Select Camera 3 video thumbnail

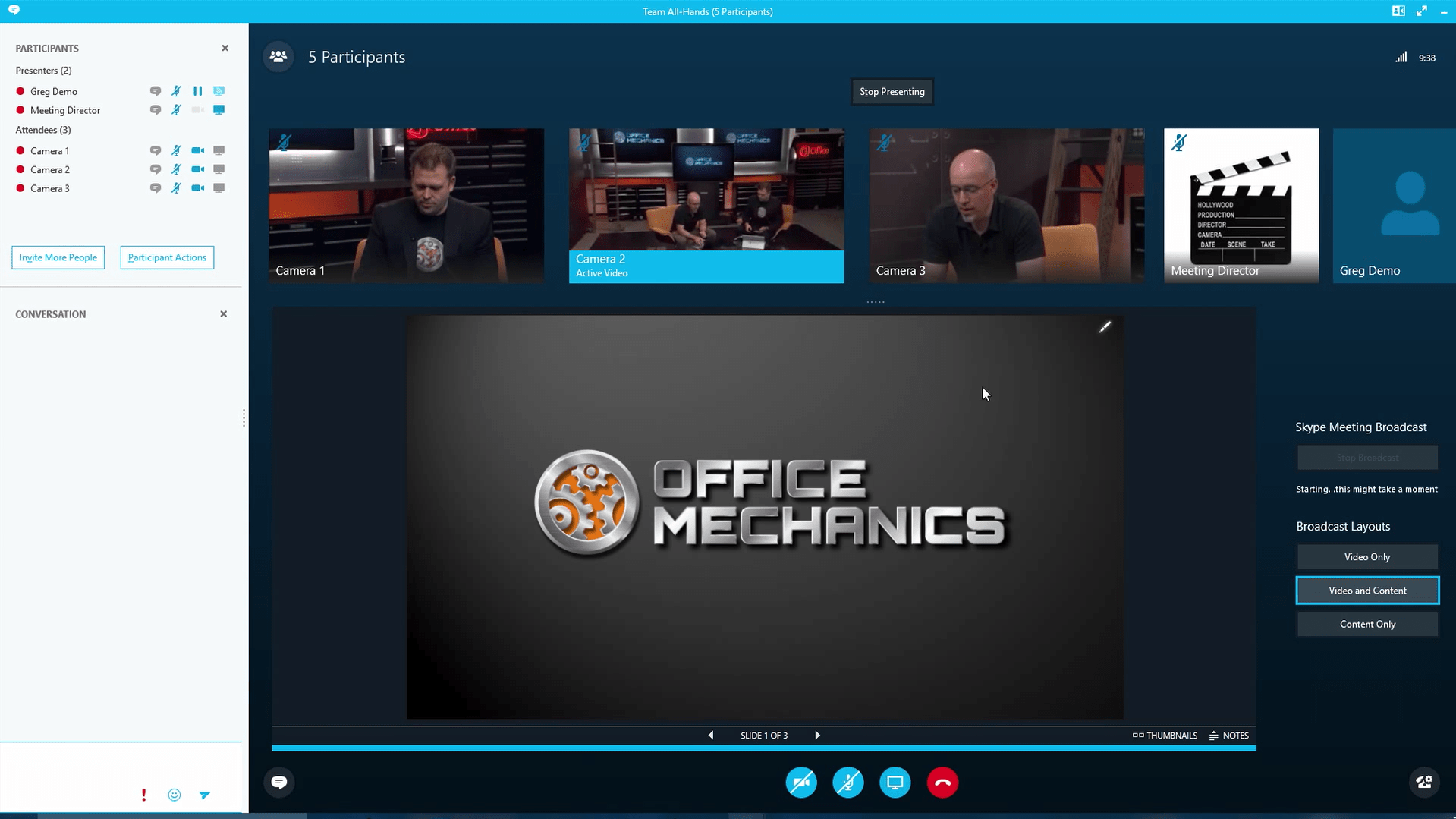pos(1007,206)
